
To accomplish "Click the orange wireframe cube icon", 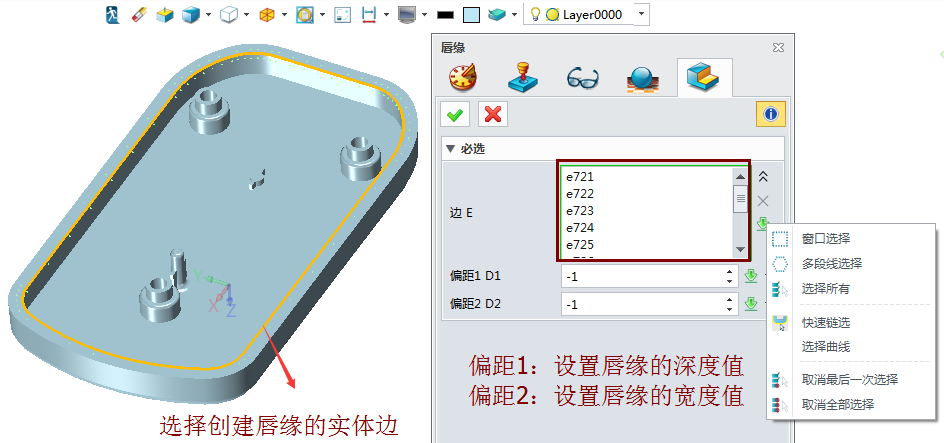I will coord(266,15).
